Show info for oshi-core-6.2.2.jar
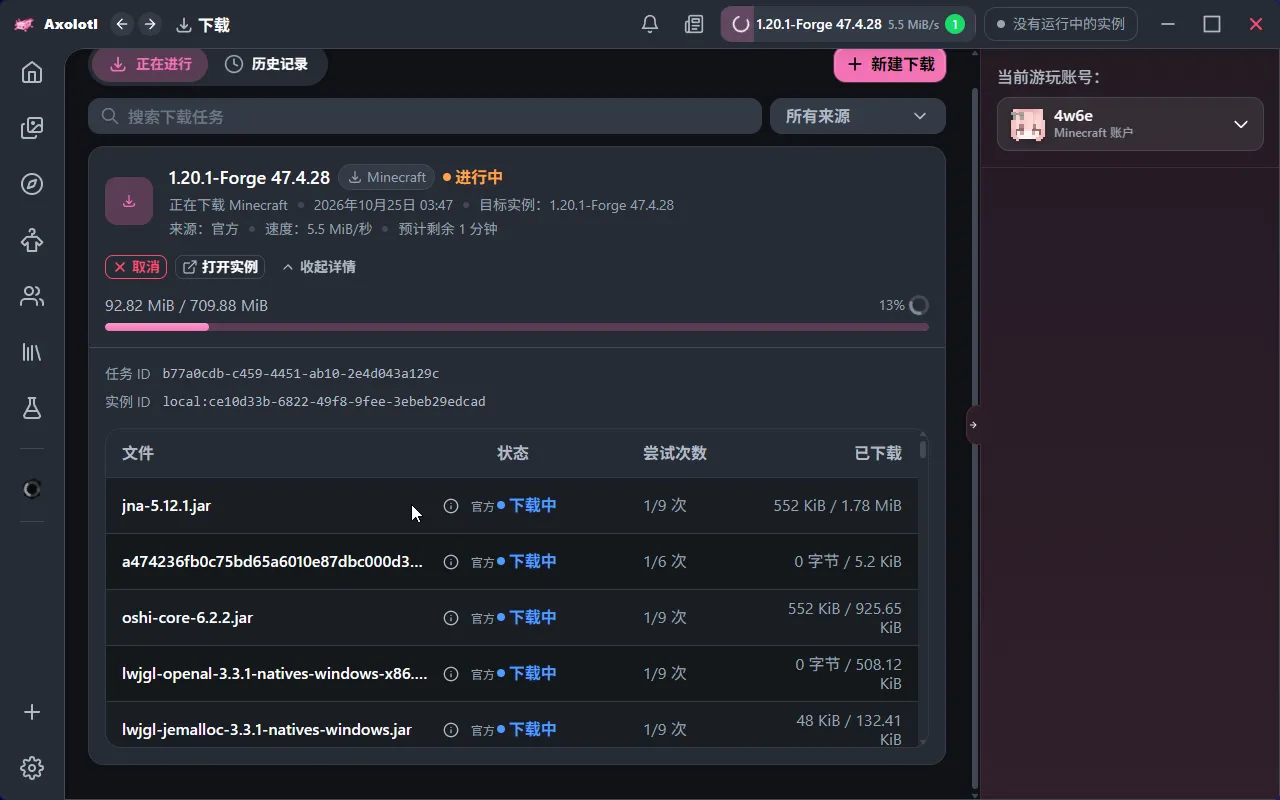 (x=451, y=618)
